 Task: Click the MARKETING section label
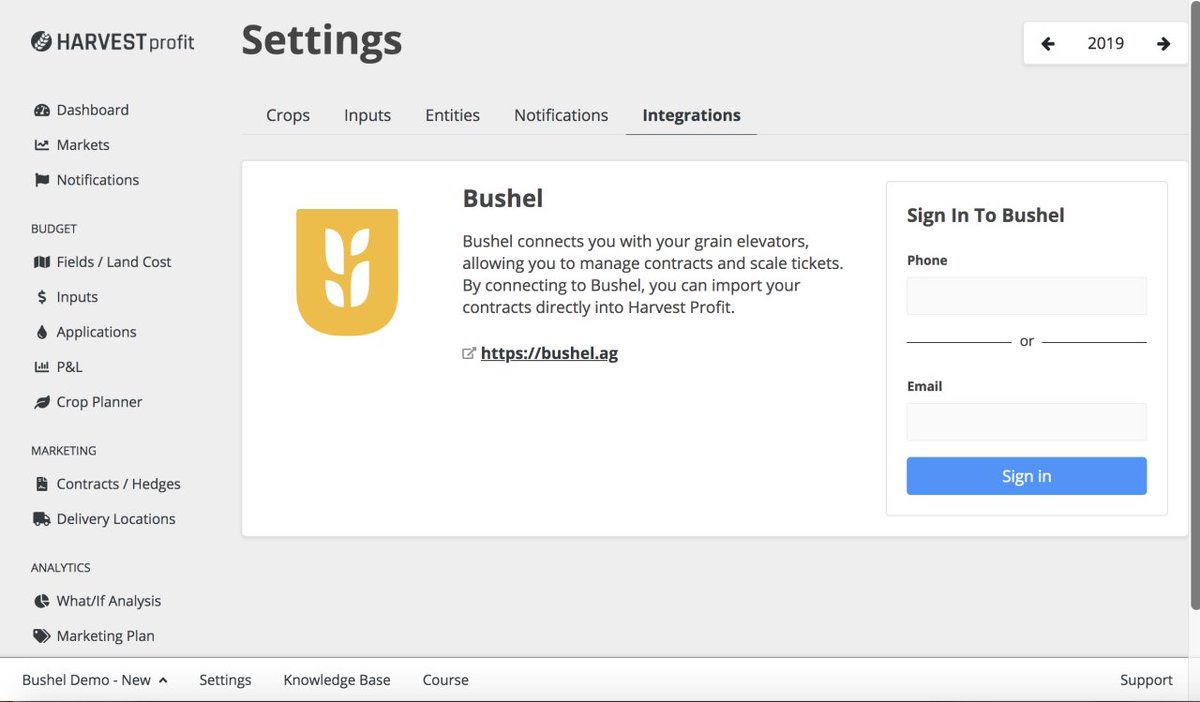tap(64, 451)
